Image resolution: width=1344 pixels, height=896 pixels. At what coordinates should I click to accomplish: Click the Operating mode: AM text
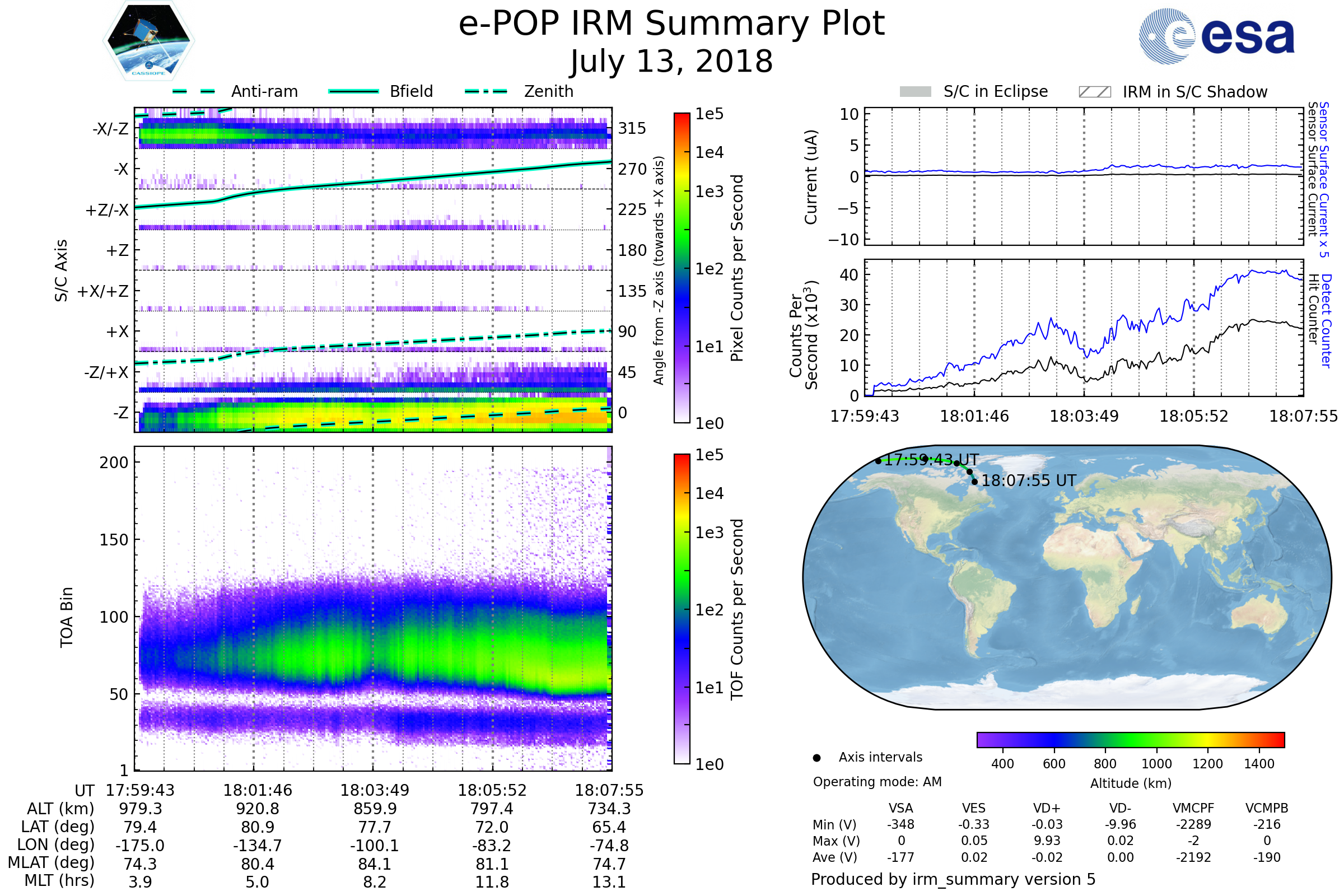tap(877, 782)
